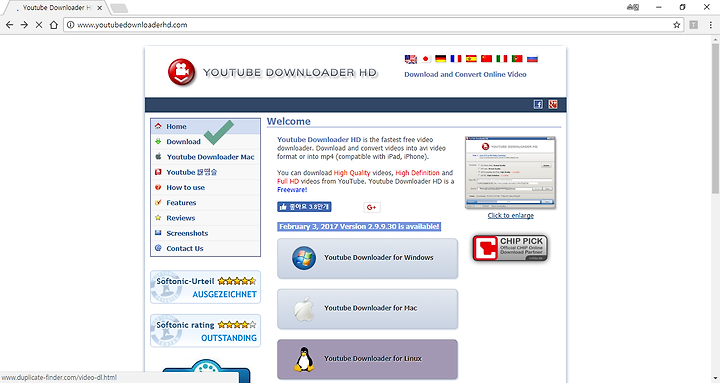Switch language with the UK flag
Image resolution: width=720 pixels, height=383 pixels.
pyautogui.click(x=411, y=59)
